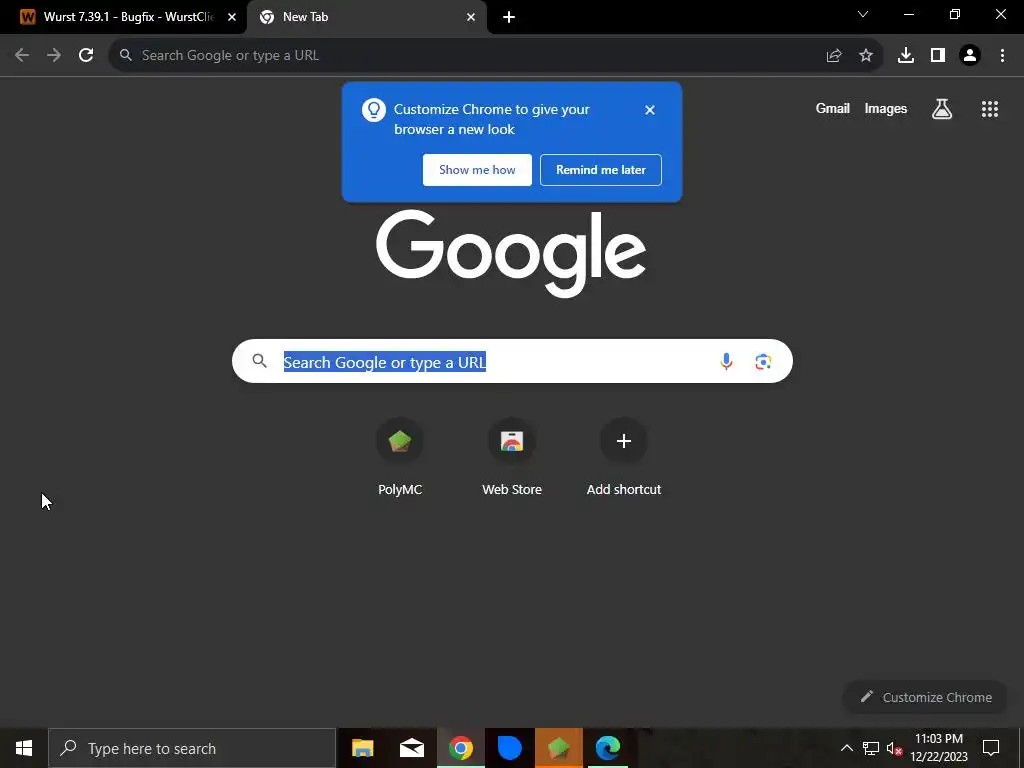1024x768 pixels.
Task: Start voice search with the microphone icon
Action: [x=726, y=362]
